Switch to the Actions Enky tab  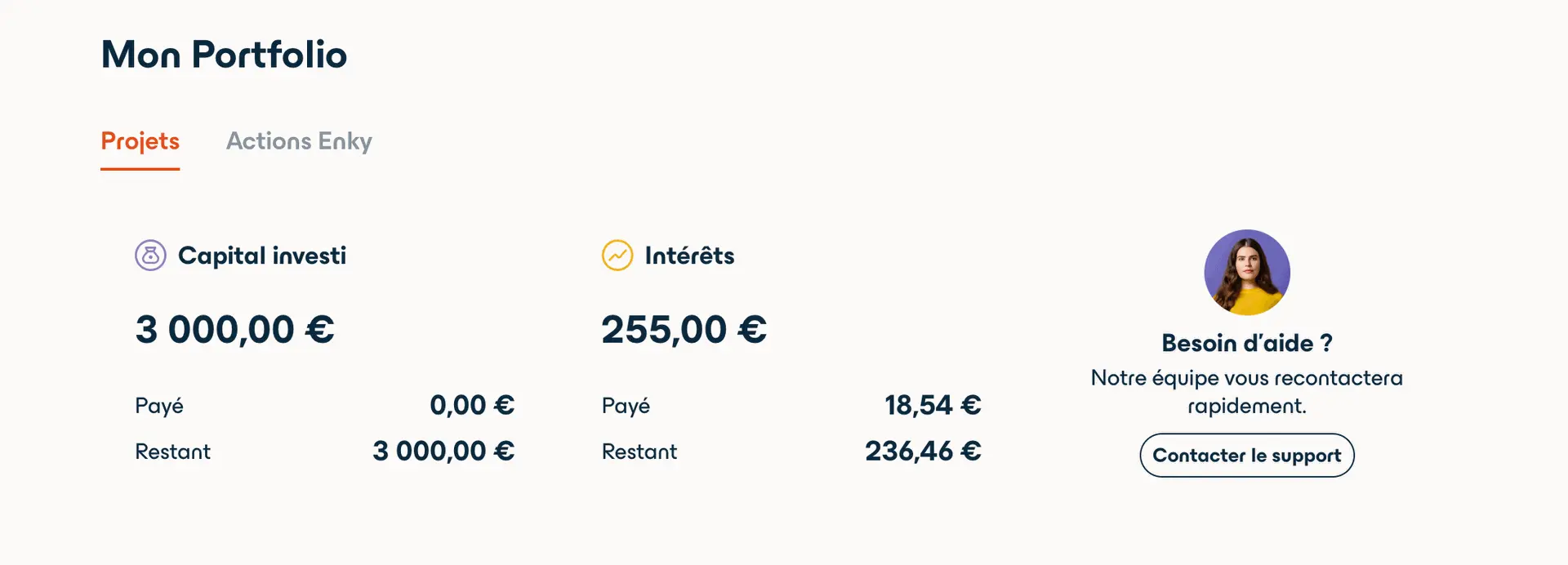(x=299, y=140)
